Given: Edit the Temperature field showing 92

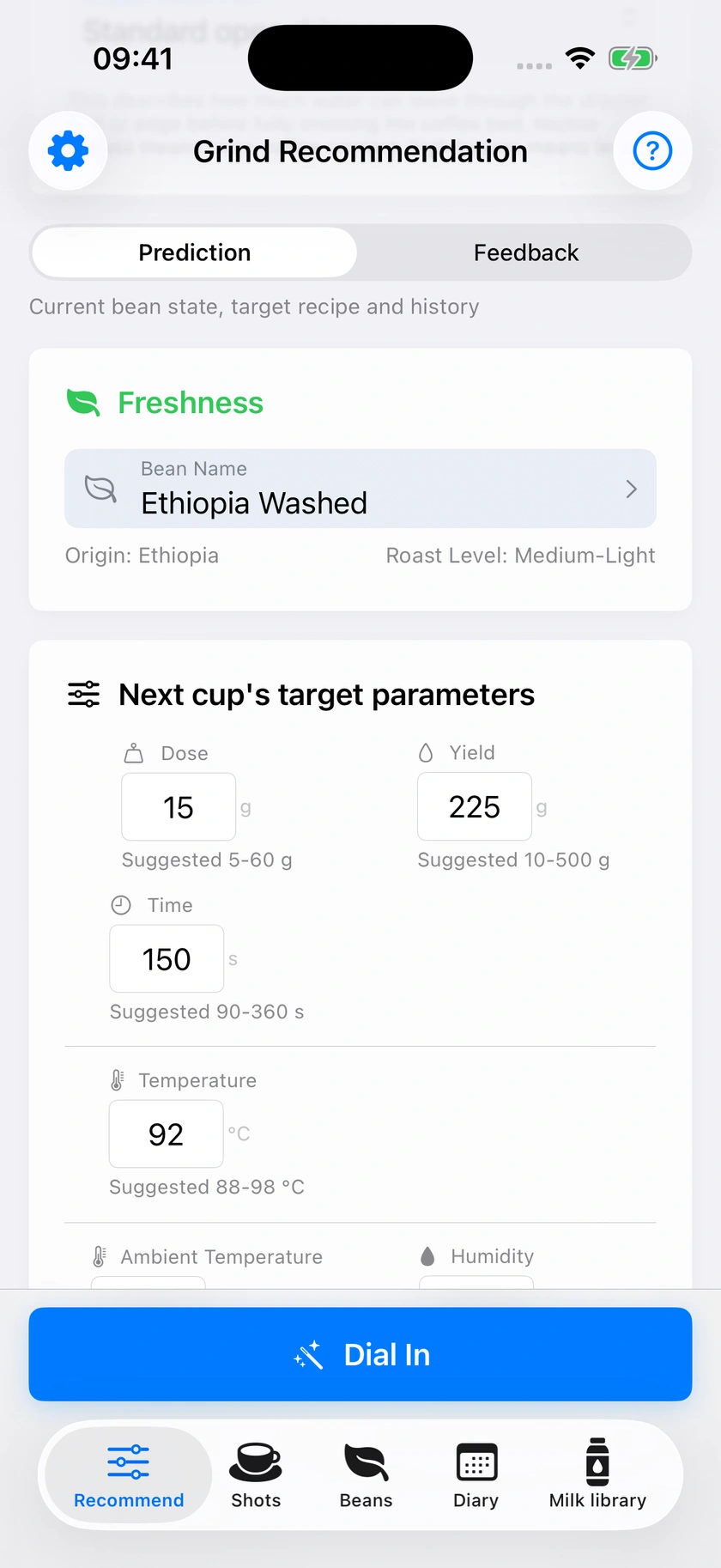Looking at the screenshot, I should (x=166, y=1134).
